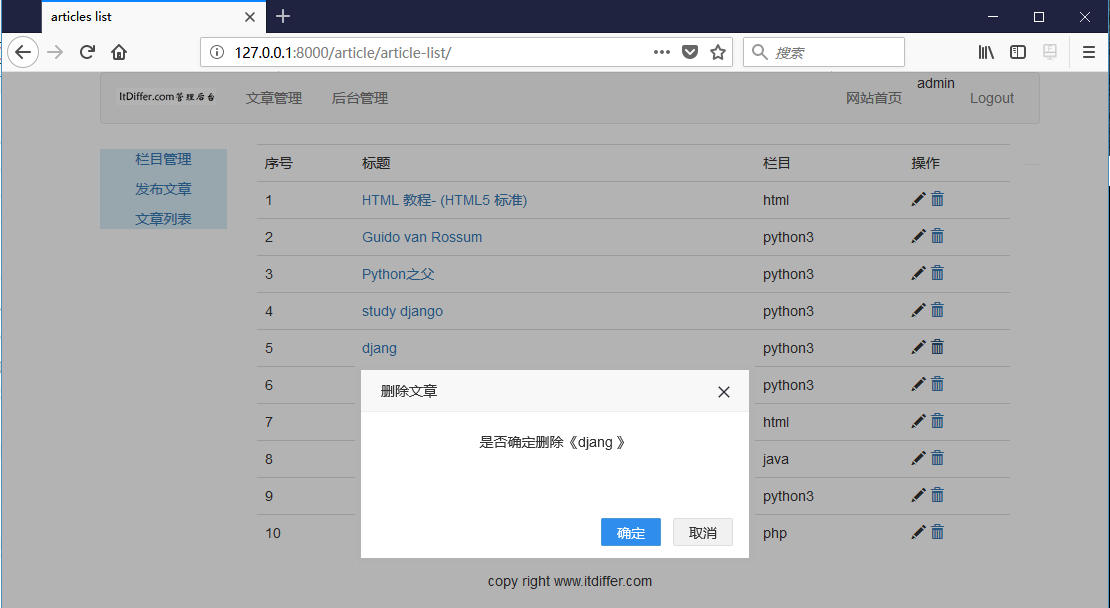Viewport: 1110px width, 608px height.
Task: Click pencil icon in djang row
Action: (x=918, y=348)
